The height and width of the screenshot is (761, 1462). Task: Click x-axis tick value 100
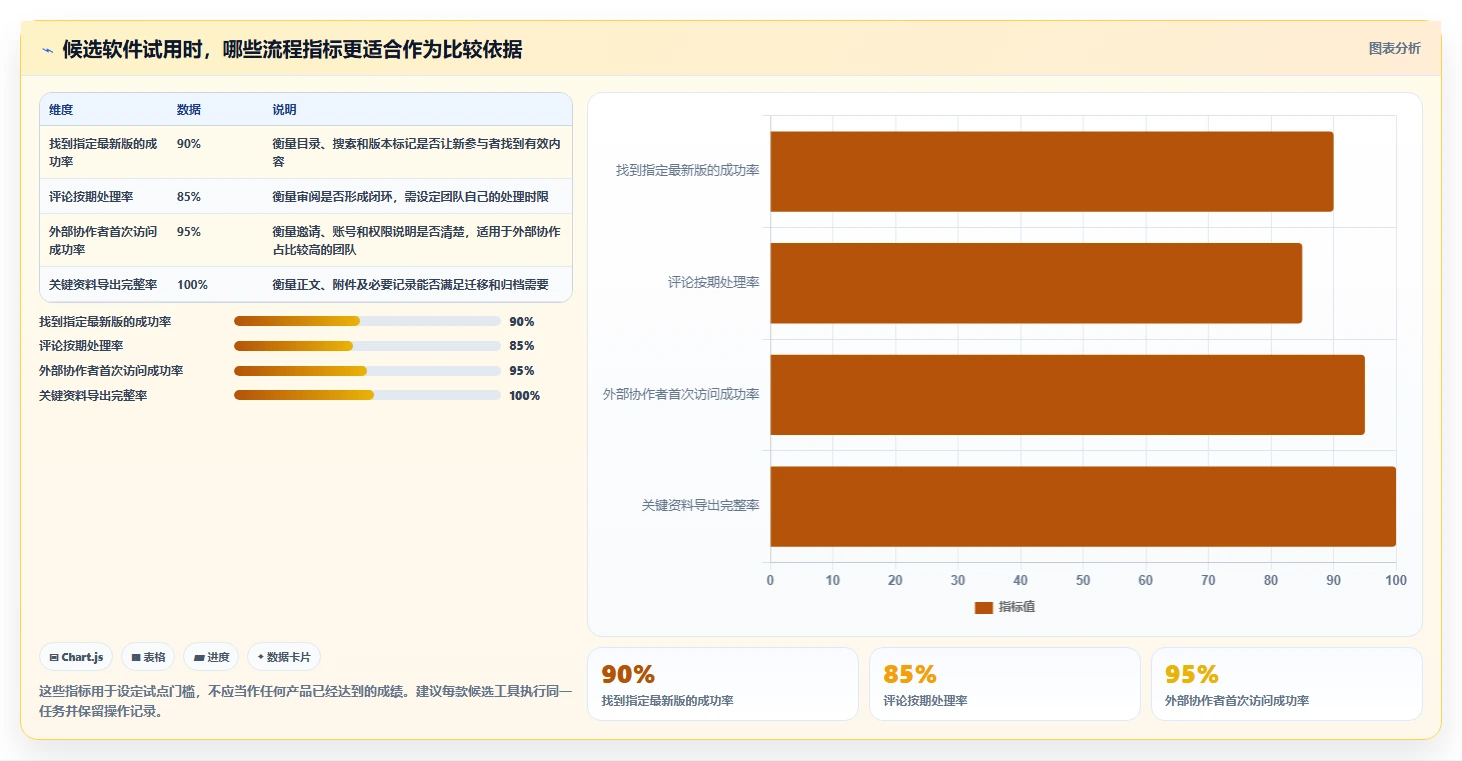(1395, 580)
